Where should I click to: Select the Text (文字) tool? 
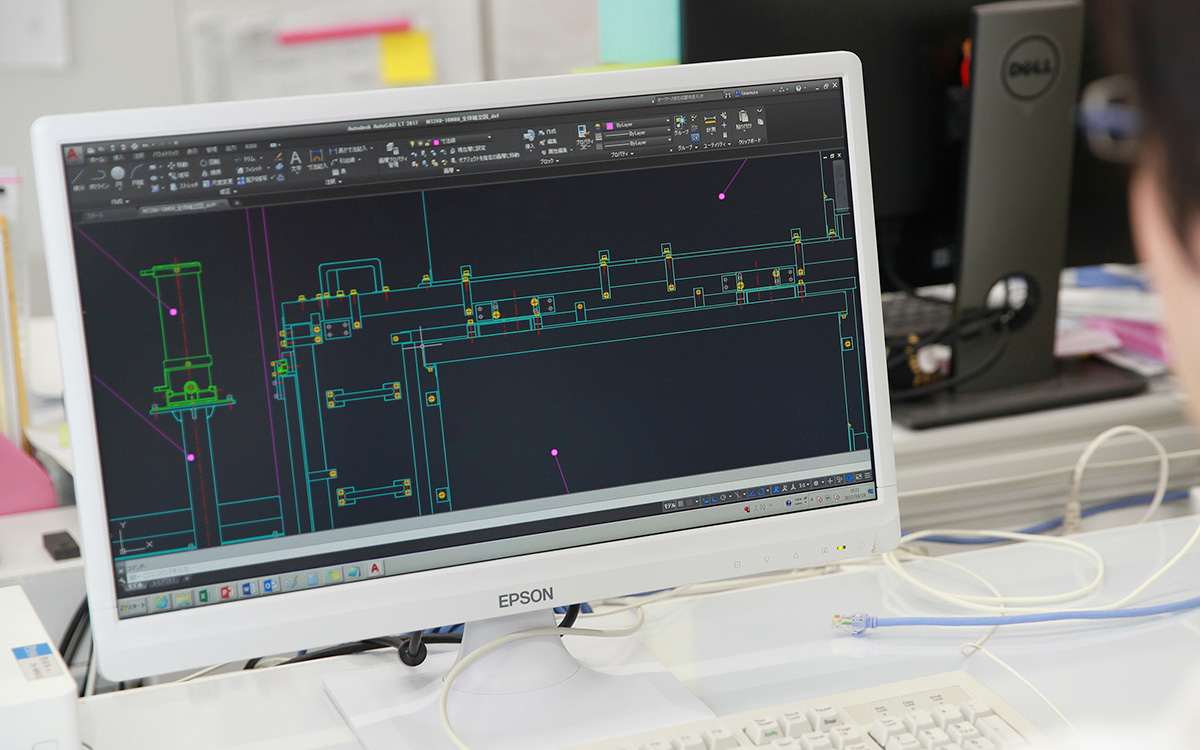point(296,162)
